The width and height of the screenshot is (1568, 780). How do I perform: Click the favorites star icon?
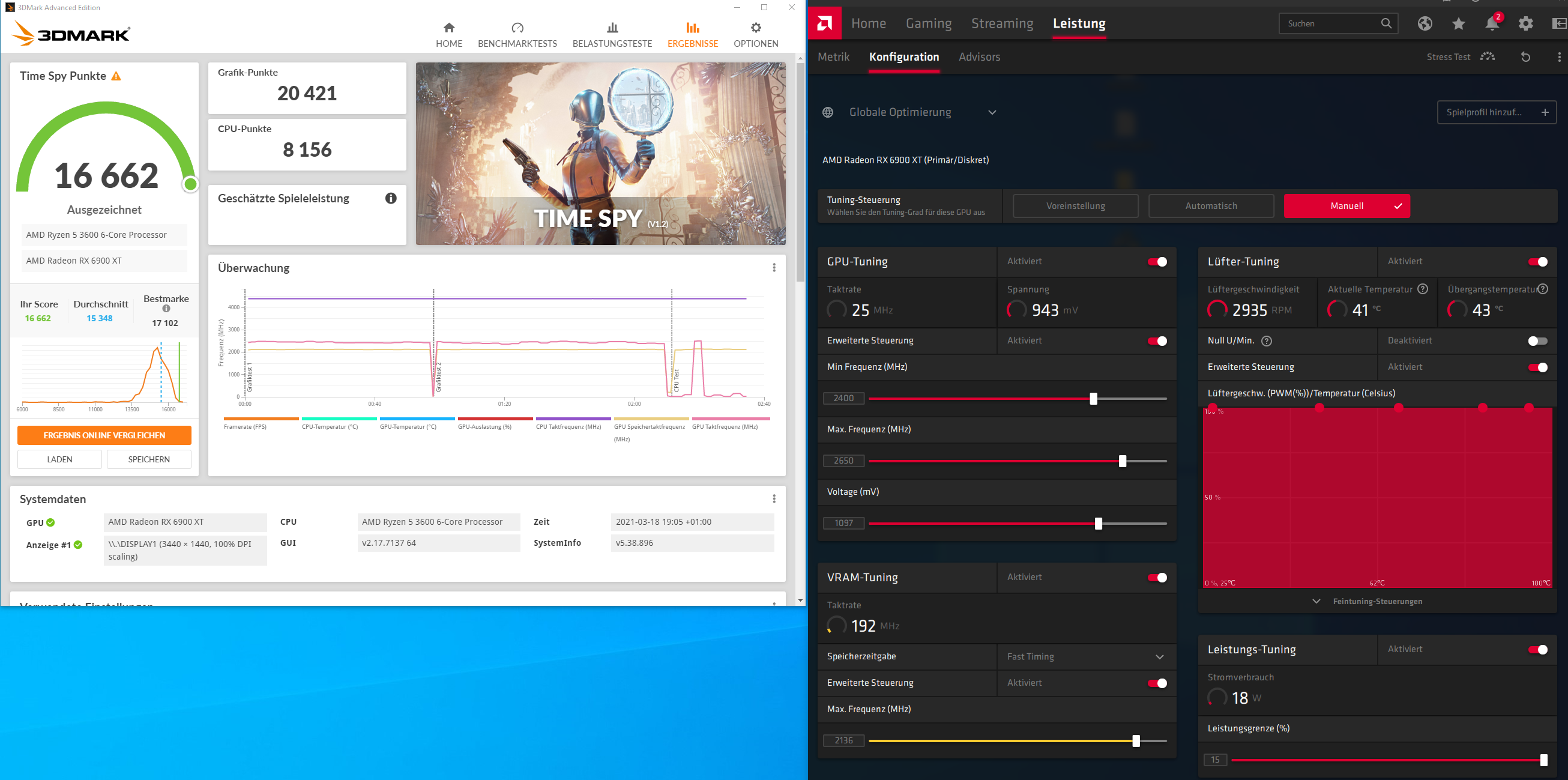pos(1458,24)
